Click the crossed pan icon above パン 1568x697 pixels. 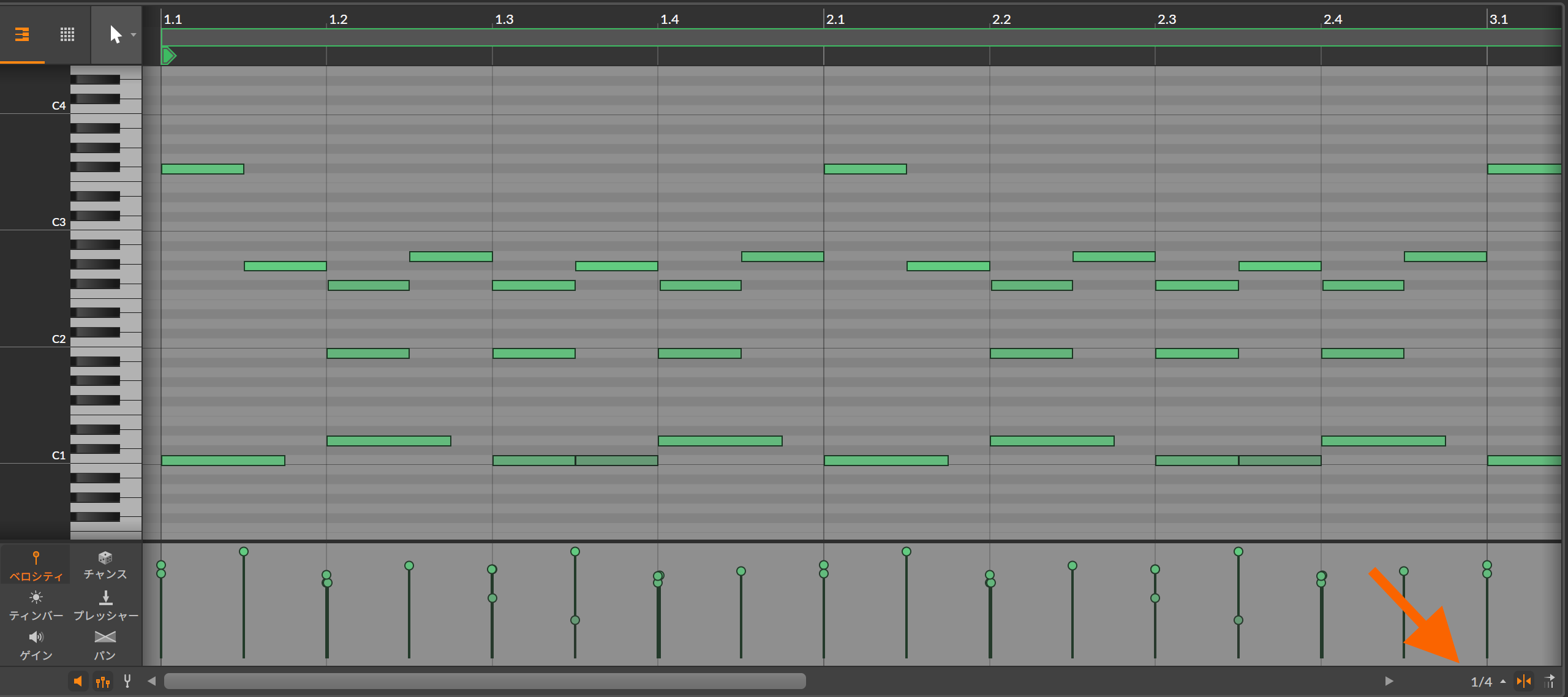pos(105,637)
